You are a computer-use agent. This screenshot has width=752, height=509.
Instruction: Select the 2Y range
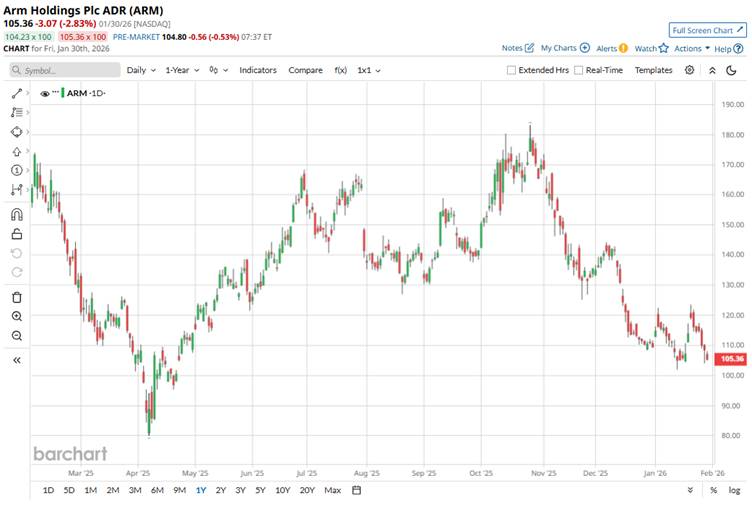tap(221, 490)
